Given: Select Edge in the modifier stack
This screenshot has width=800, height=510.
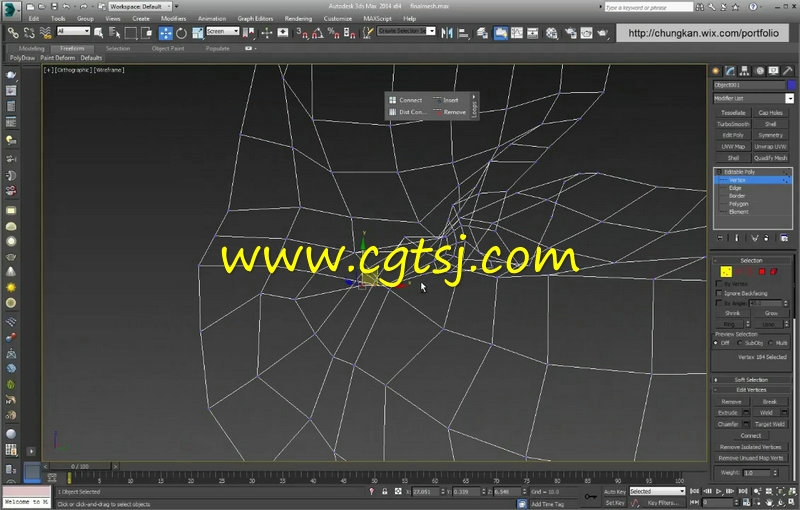Looking at the screenshot, I should (x=734, y=187).
